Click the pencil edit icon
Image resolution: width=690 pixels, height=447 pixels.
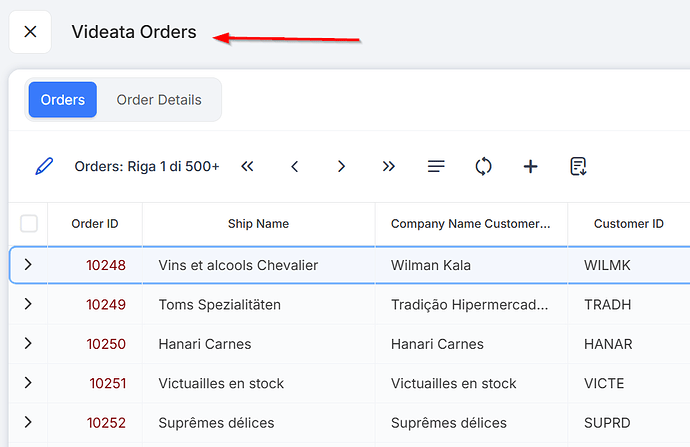coord(43,166)
